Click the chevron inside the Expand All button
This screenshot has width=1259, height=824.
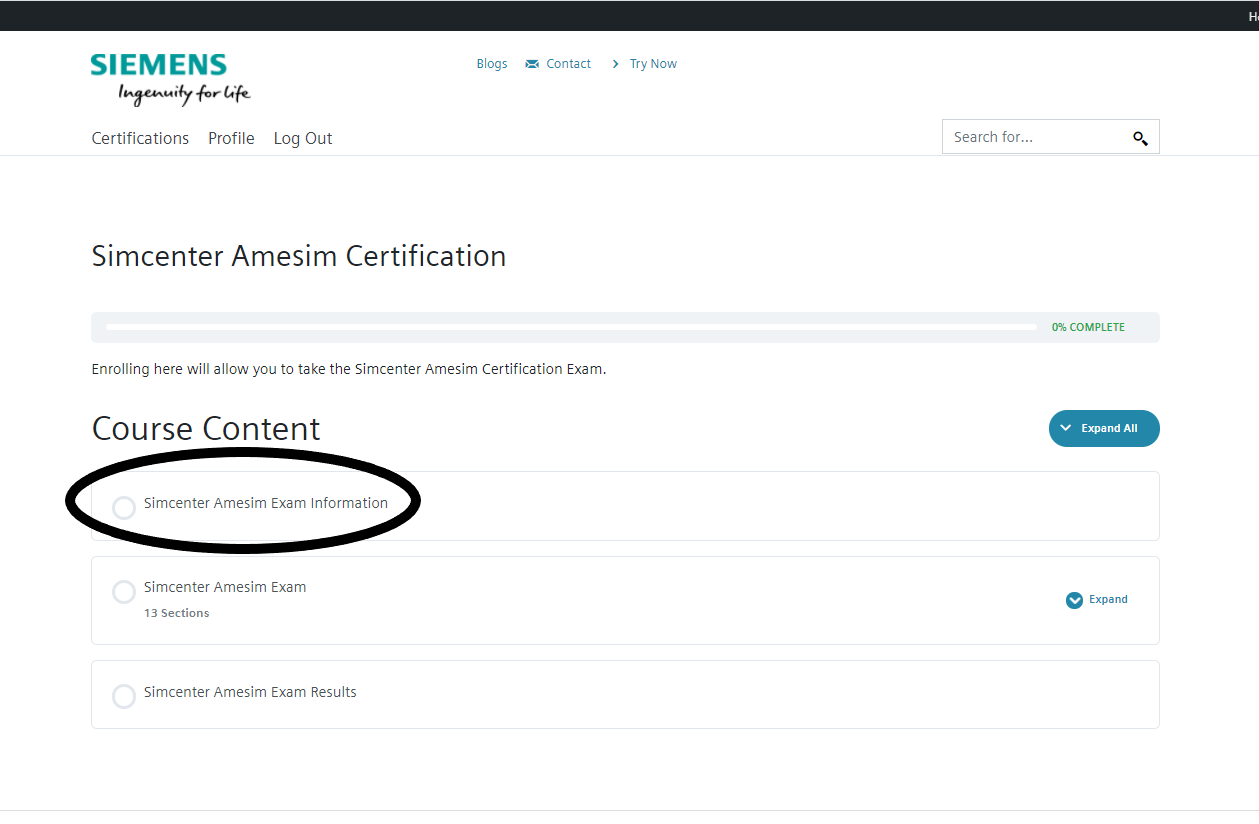click(1066, 428)
